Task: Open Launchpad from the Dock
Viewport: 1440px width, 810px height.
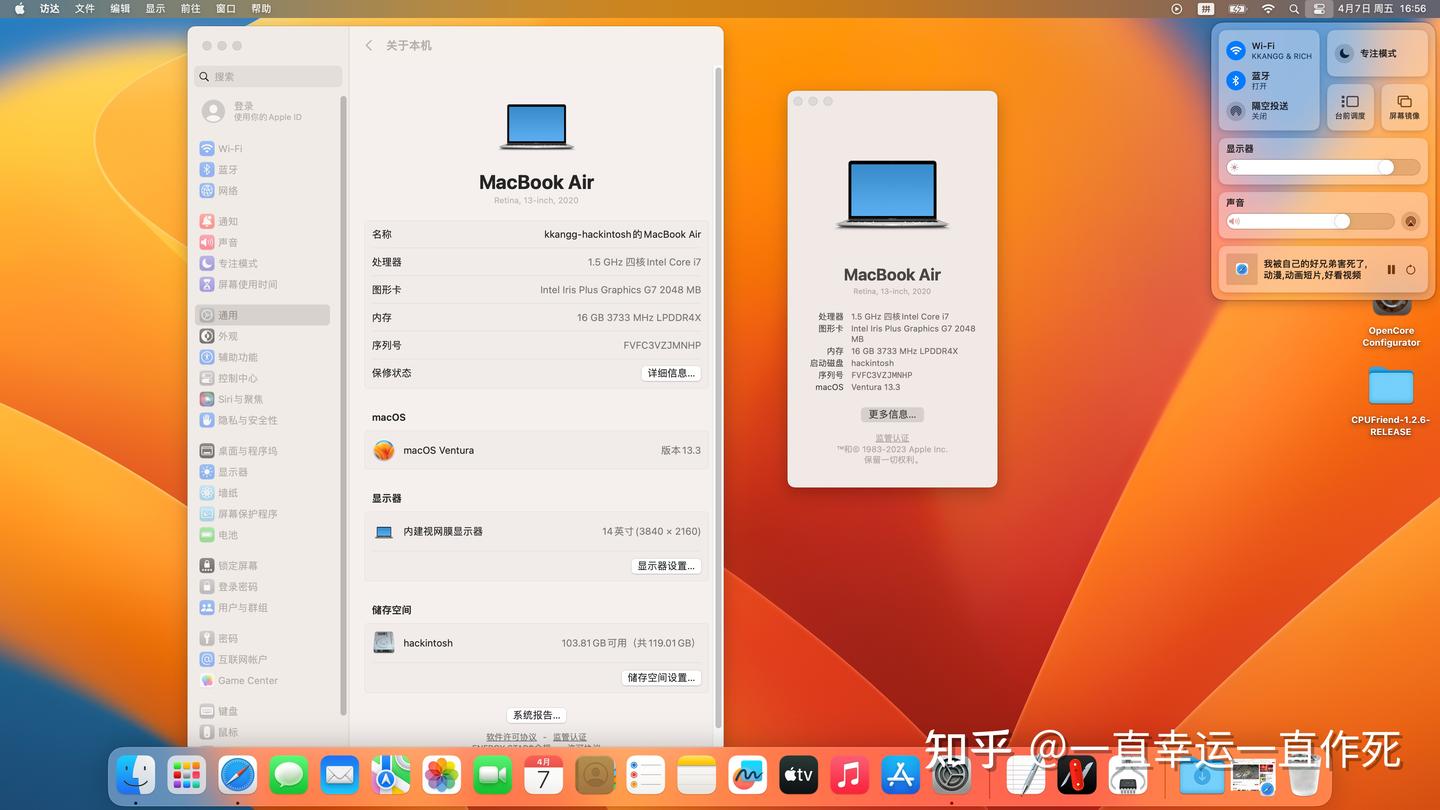Action: click(x=186, y=775)
